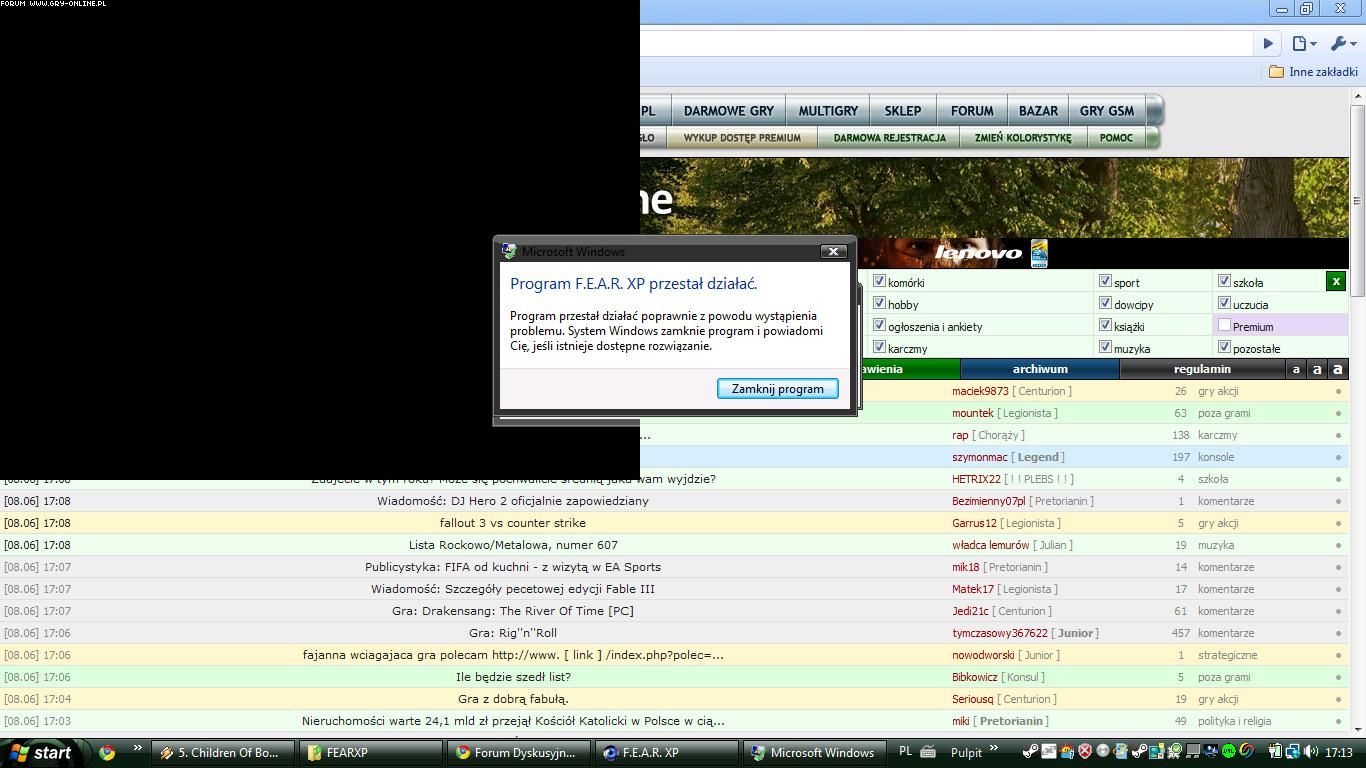
Task: Click the keyboard icon next to PL
Action: tap(928, 752)
